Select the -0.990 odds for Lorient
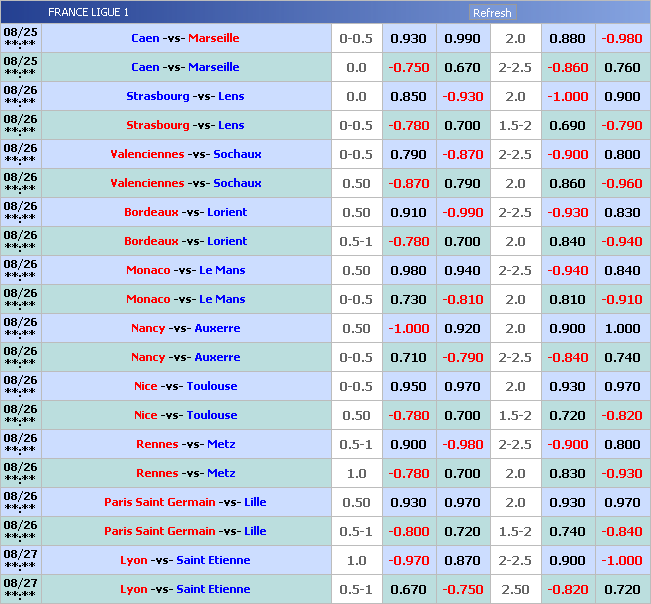 point(462,213)
